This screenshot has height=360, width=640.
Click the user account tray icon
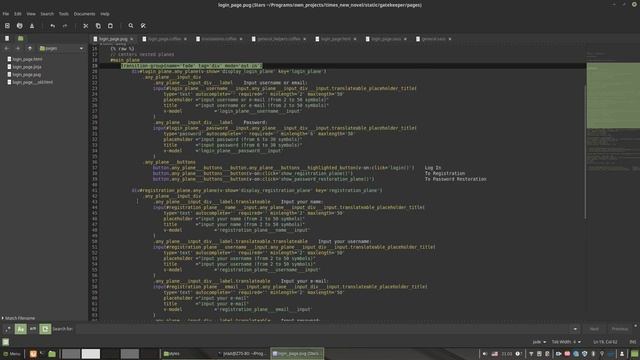coord(622,353)
